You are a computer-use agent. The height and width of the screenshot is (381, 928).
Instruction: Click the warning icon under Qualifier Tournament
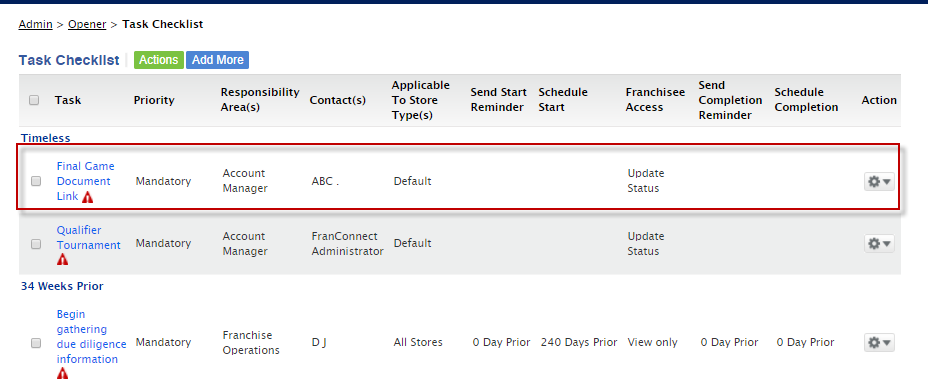(62, 259)
